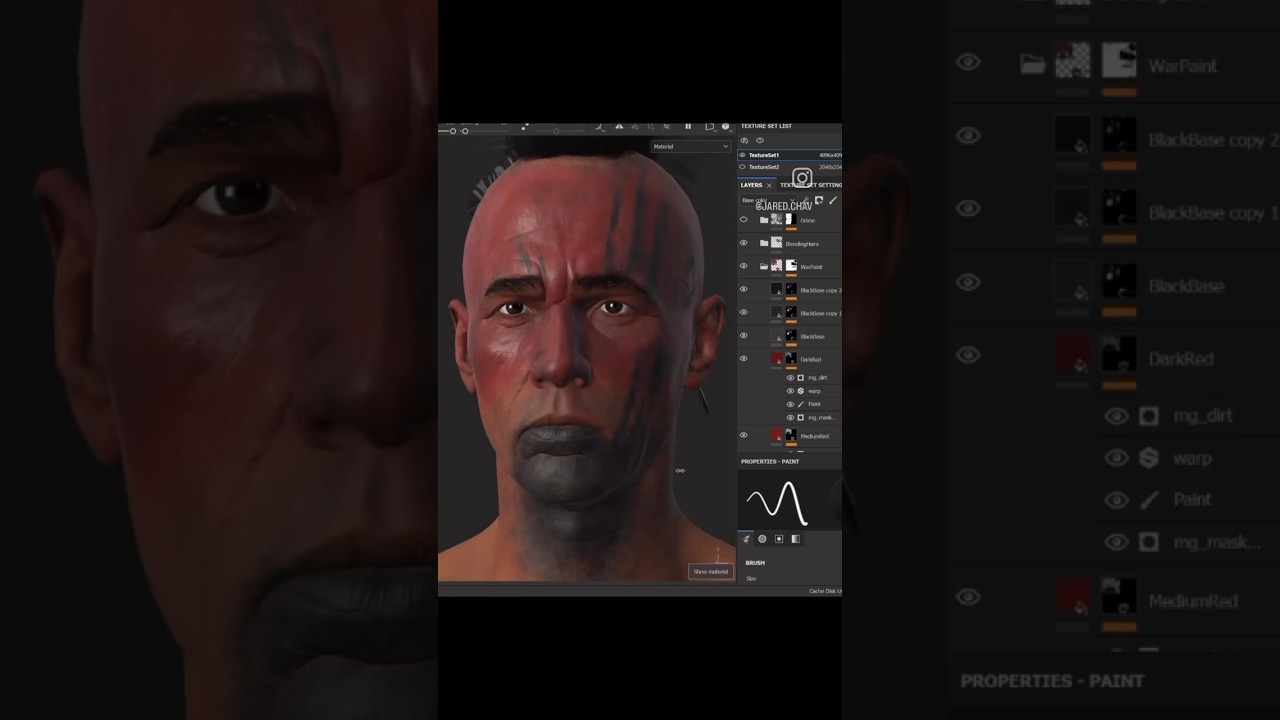
Task: Collapse the WarPaint open folder
Action: pyautogui.click(x=764, y=266)
